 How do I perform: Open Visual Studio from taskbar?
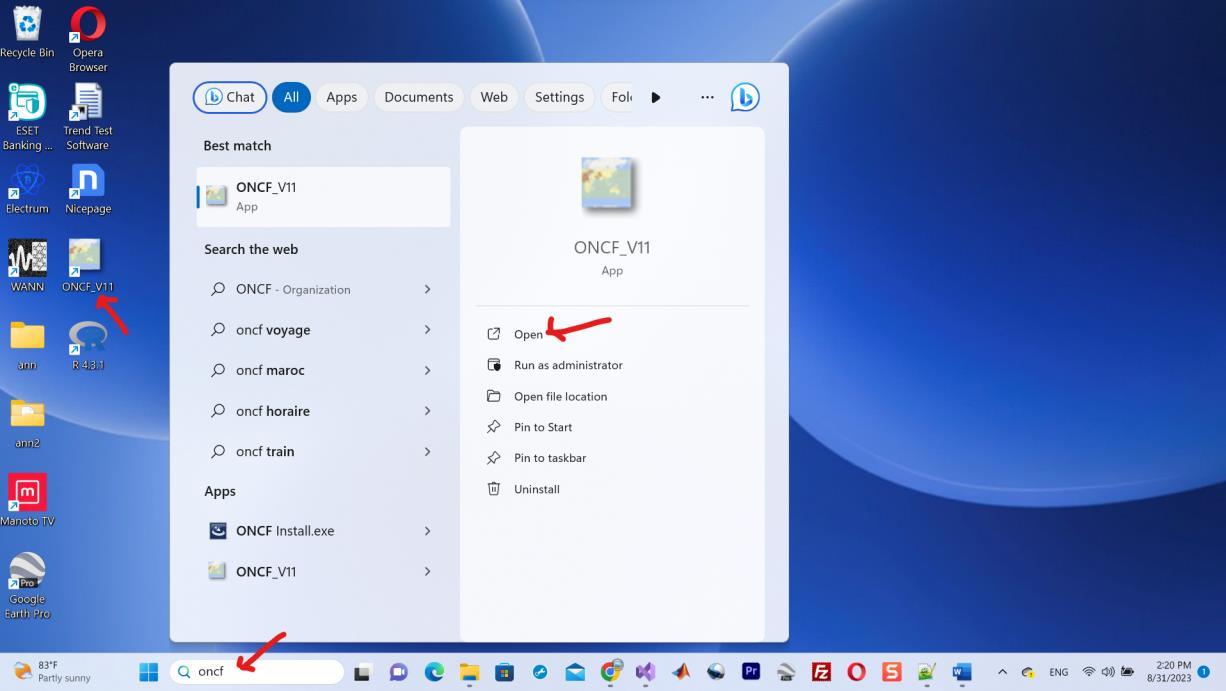tap(646, 671)
